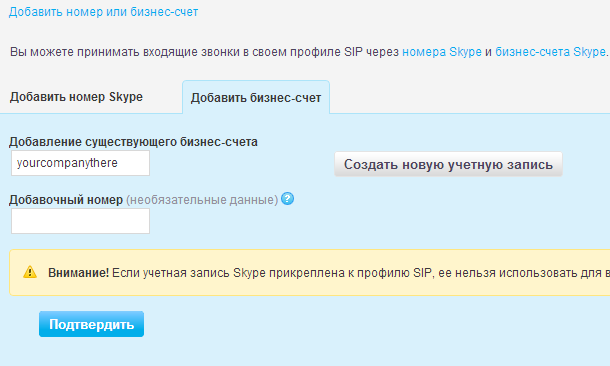The height and width of the screenshot is (366, 610).
Task: Click the gray '(необязательные данные)' hint text
Action: pyautogui.click(x=202, y=200)
